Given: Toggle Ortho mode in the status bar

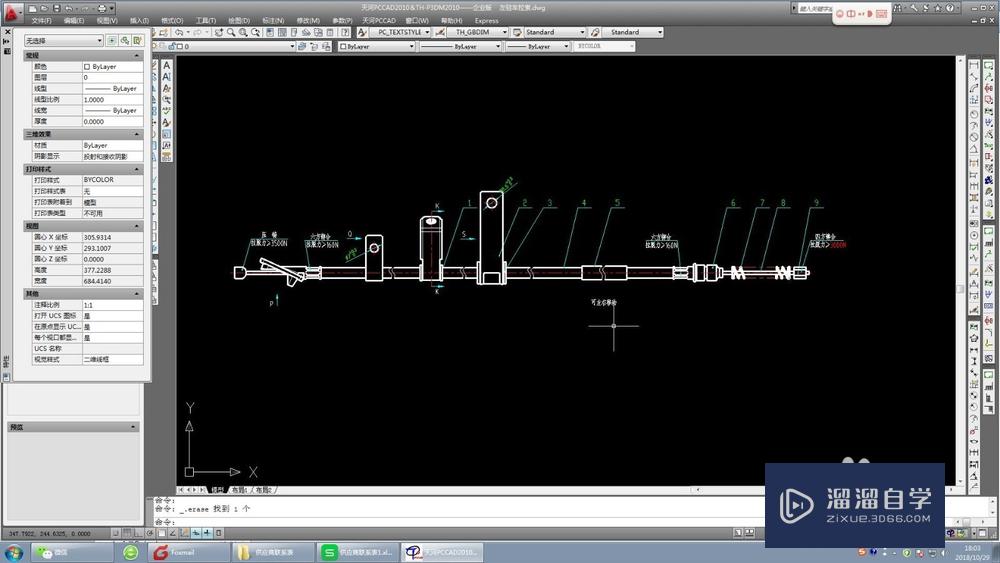Looking at the screenshot, I should [138, 533].
